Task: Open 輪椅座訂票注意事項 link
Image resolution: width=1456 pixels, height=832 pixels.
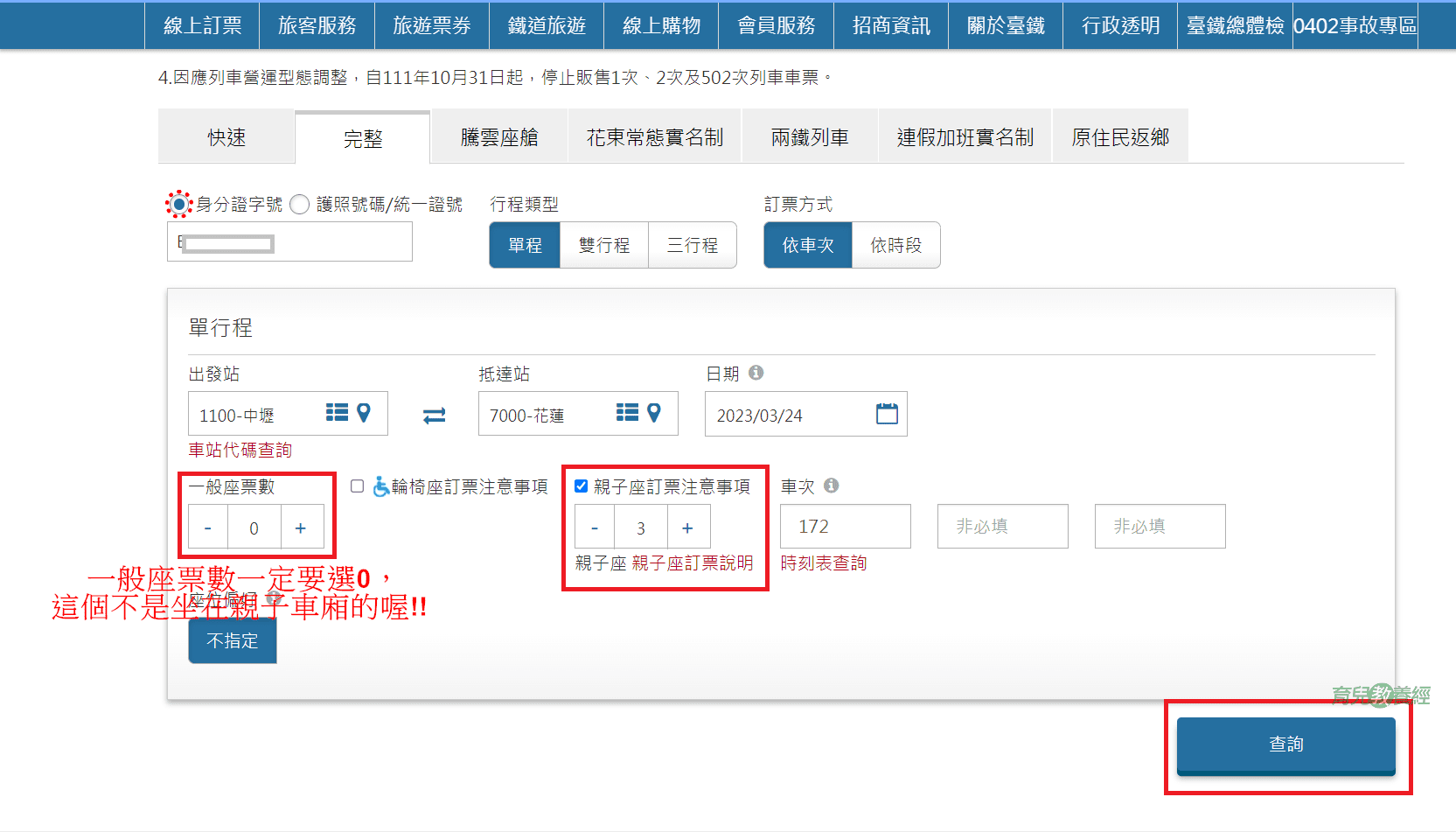Action: [470, 486]
